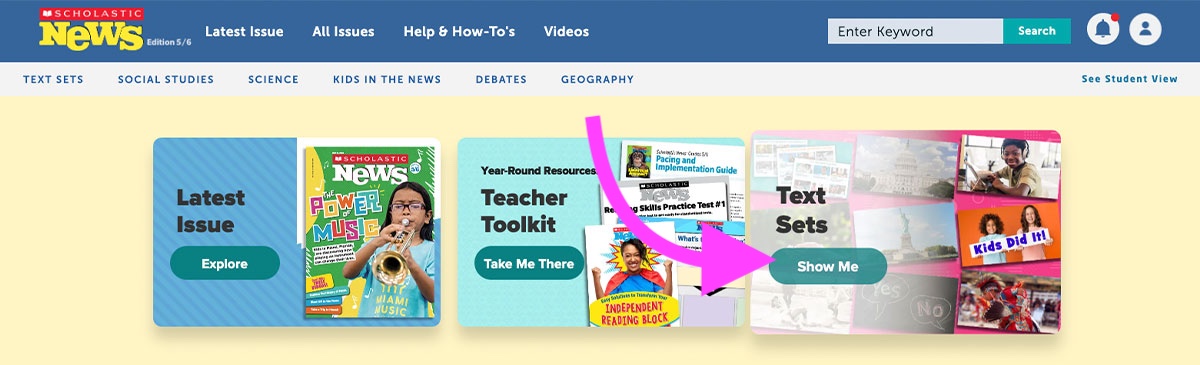Select Social Studies category
The image size is (1200, 365).
(166, 79)
